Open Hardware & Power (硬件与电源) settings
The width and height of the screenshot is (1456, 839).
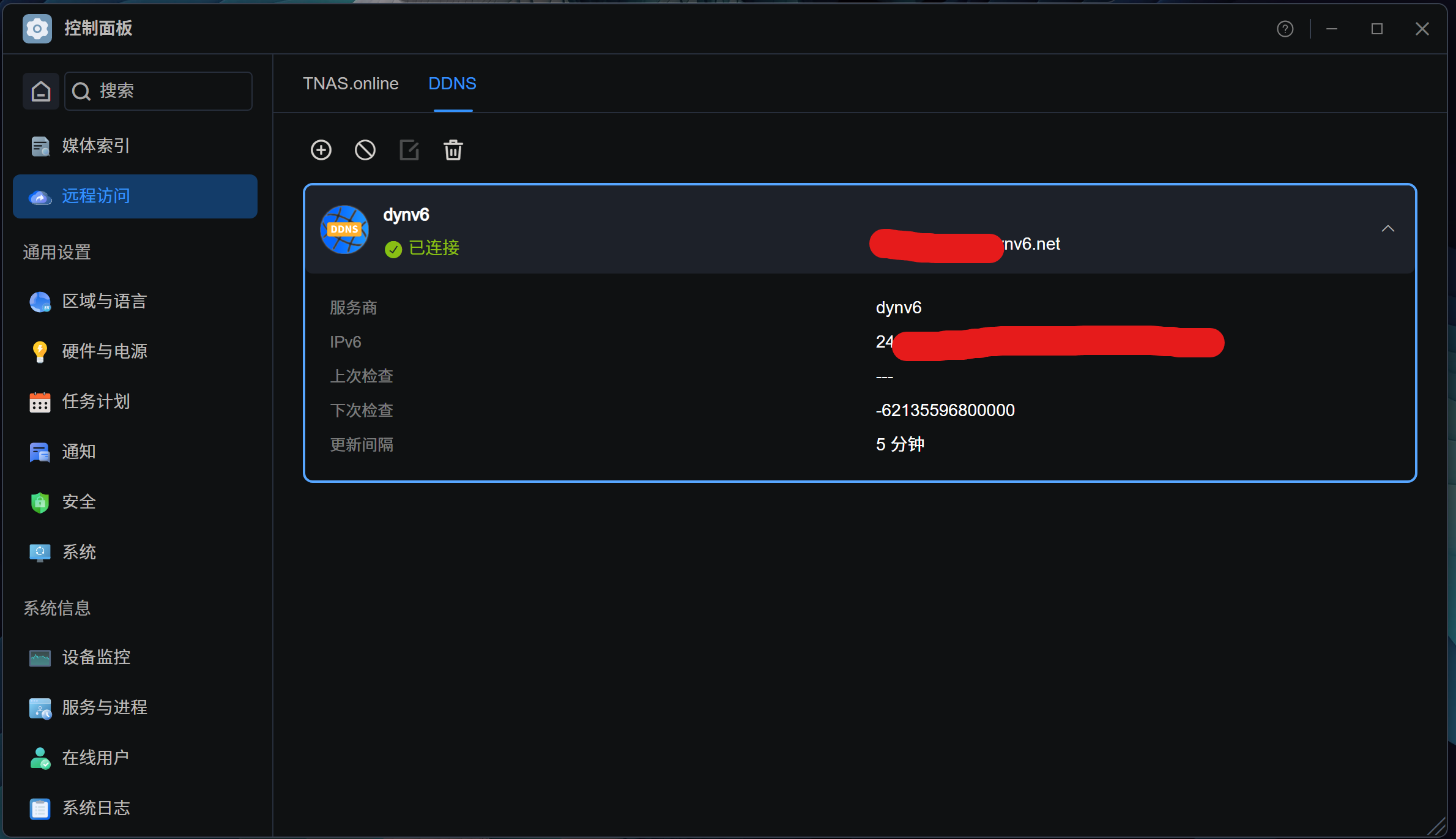click(104, 351)
